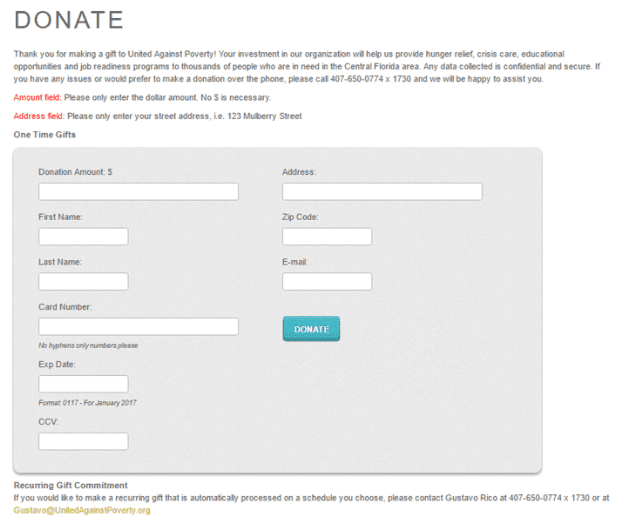Activate the Exp Date input box
Screen dimensions: 623x524
[83, 384]
